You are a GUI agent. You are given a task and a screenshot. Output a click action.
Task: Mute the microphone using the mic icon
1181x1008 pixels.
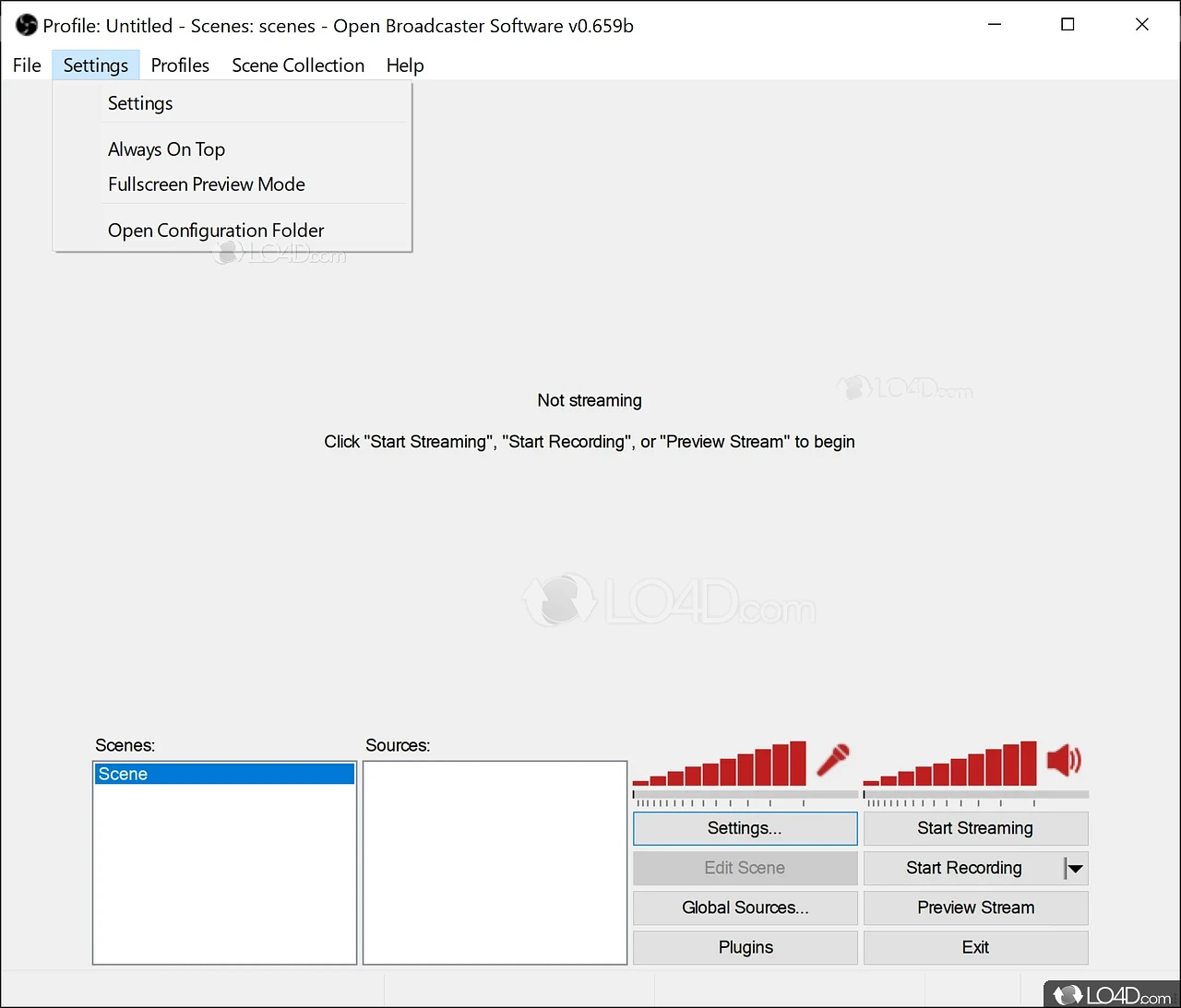point(834,761)
